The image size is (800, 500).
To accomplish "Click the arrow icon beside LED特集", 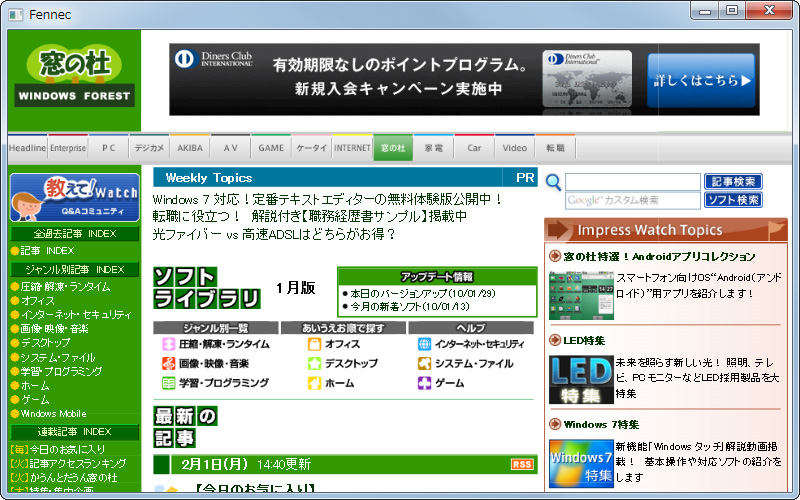I will coord(555,340).
